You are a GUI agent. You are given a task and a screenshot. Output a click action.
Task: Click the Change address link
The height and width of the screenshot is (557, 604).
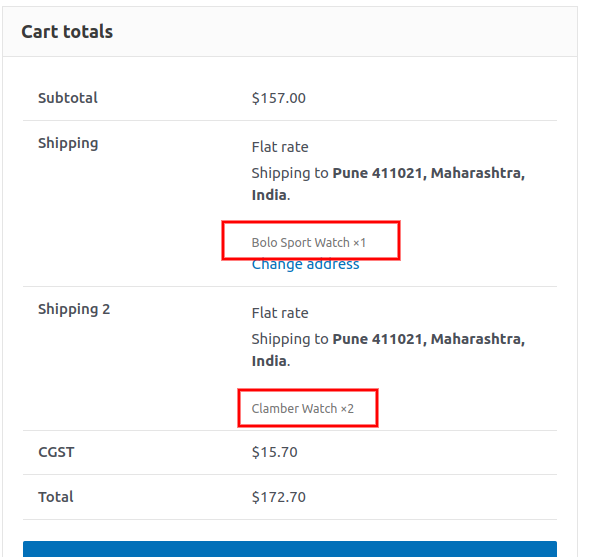click(305, 265)
